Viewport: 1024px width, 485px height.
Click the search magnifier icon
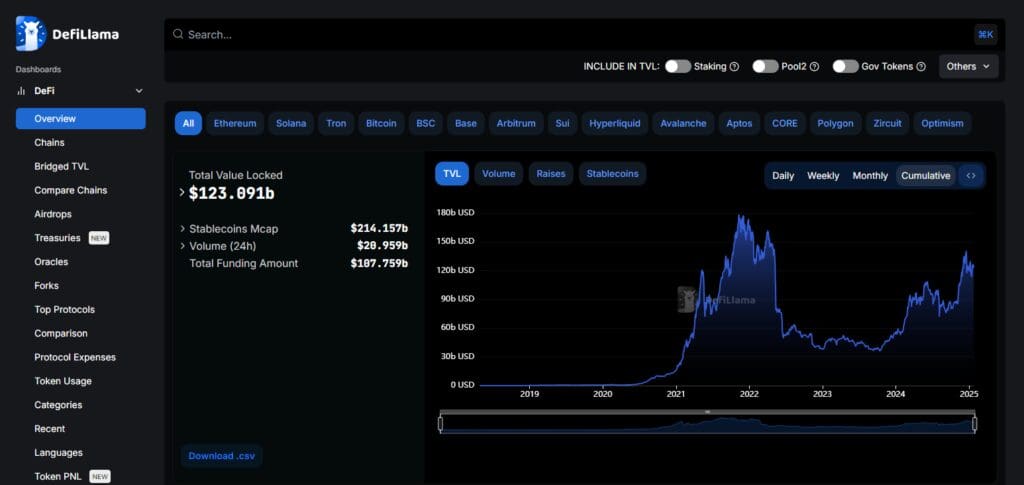point(178,34)
